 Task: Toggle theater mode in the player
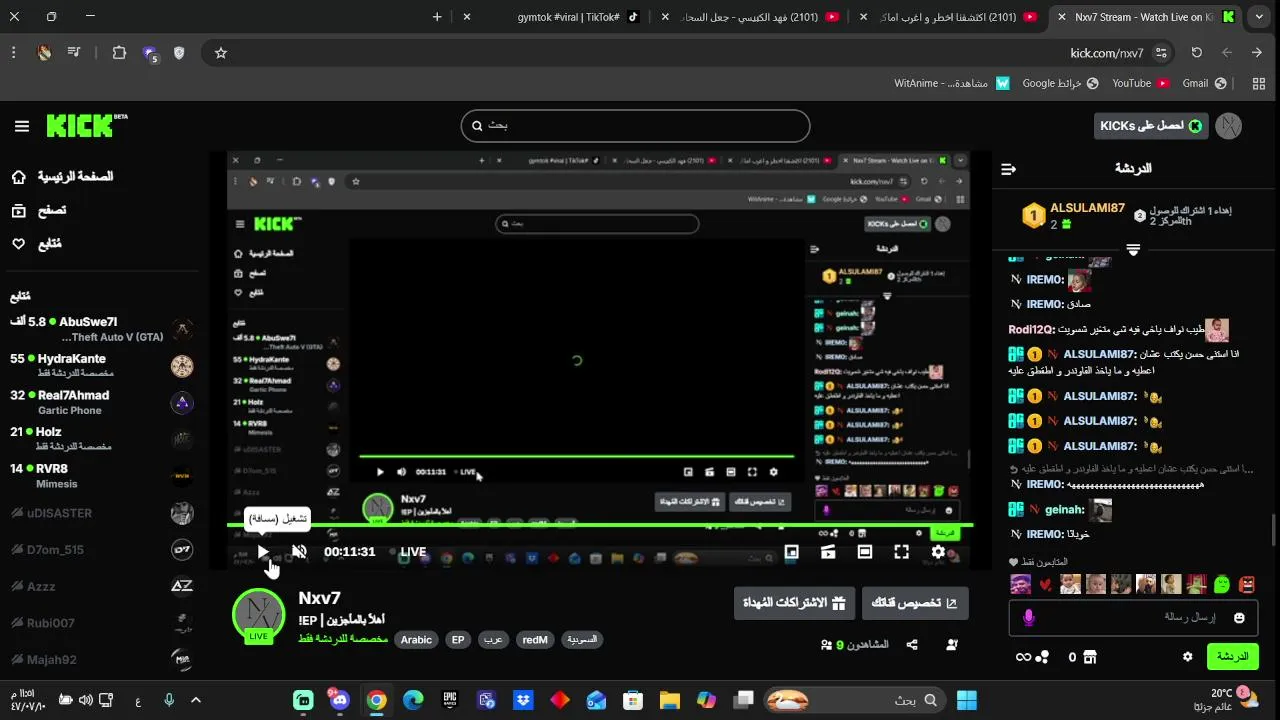click(865, 551)
